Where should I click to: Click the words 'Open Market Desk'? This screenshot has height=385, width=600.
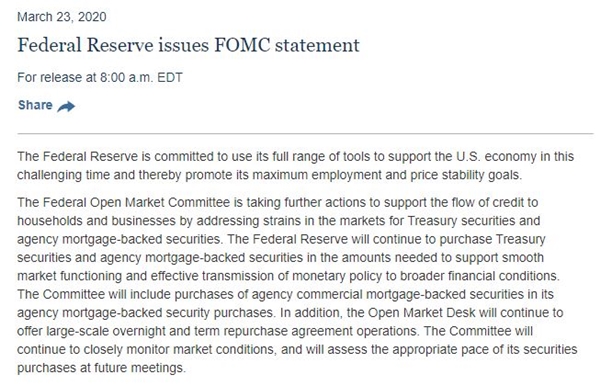421,313
